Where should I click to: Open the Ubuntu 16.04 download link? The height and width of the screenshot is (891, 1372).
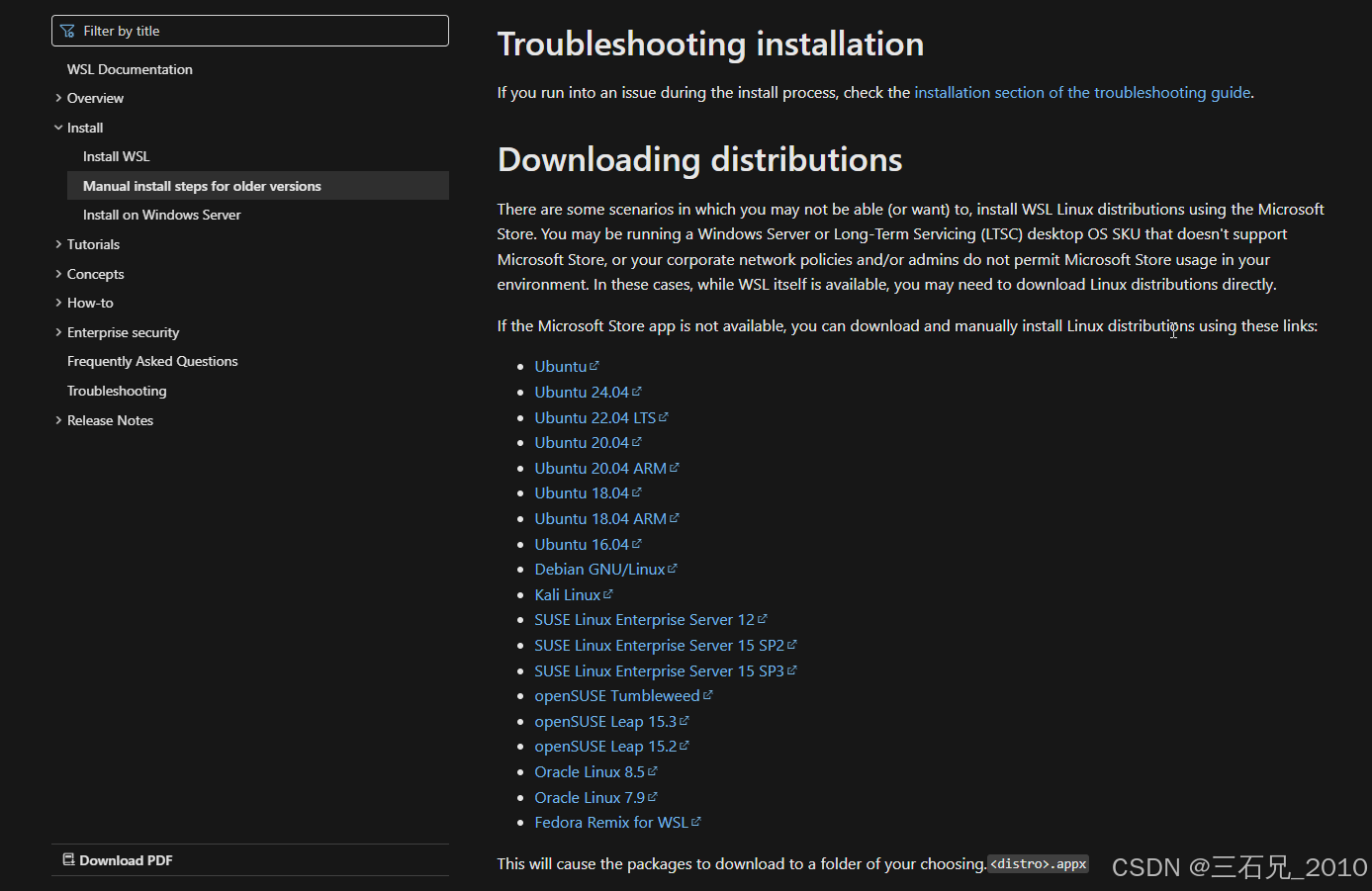(582, 544)
